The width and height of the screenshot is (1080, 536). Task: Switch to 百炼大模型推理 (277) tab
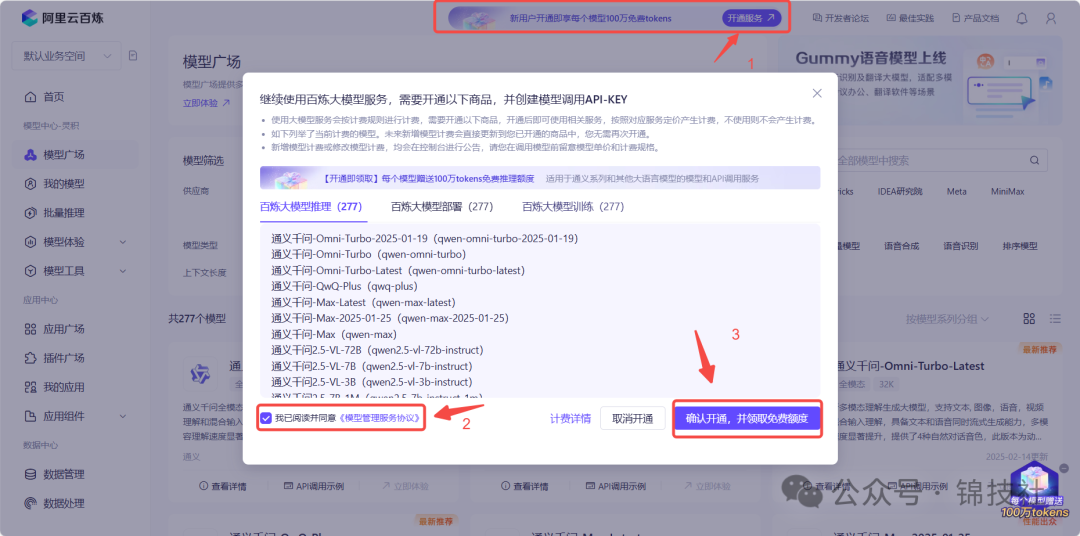tap(311, 206)
